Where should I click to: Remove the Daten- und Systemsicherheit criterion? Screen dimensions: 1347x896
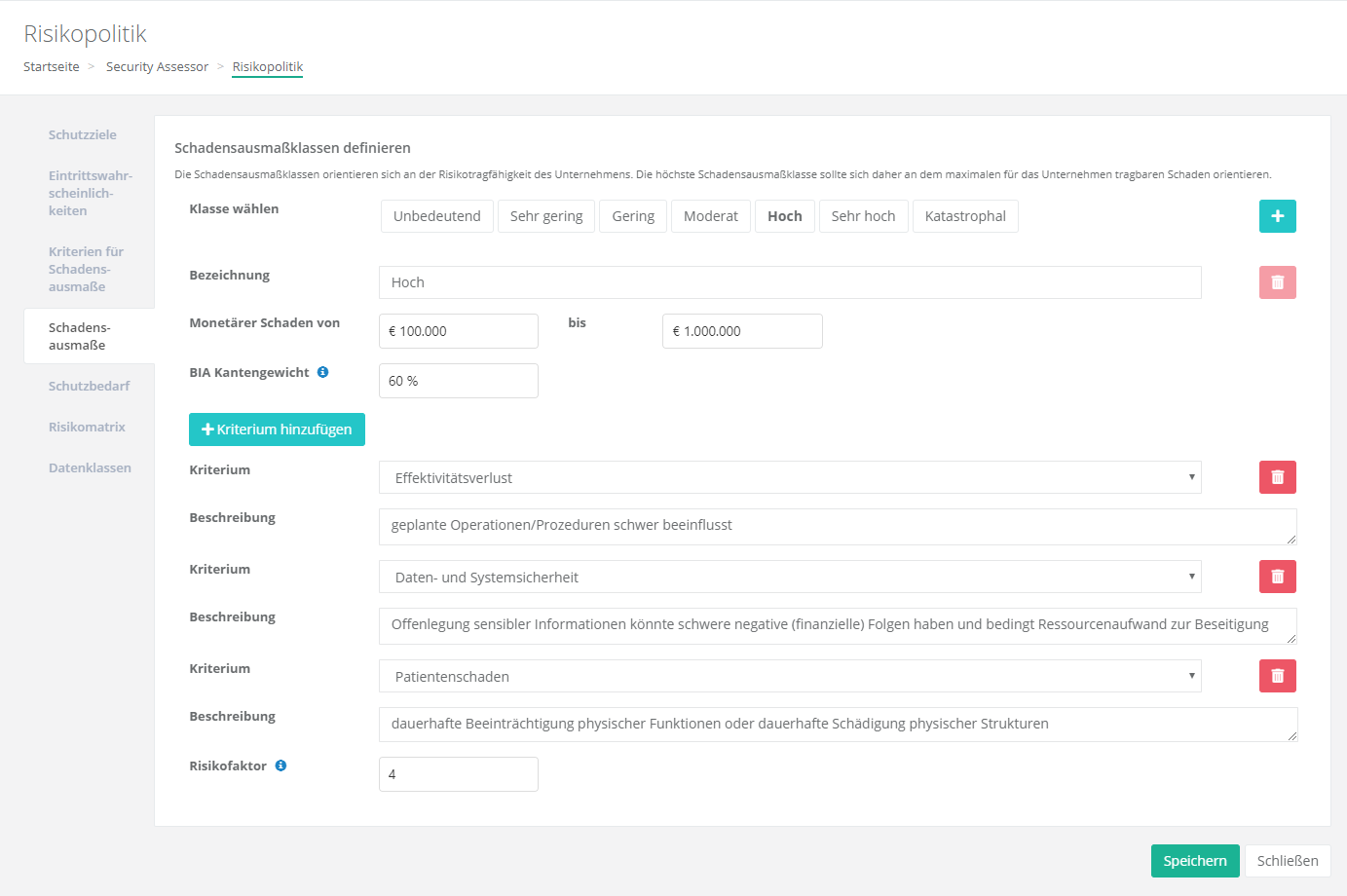coord(1277,577)
